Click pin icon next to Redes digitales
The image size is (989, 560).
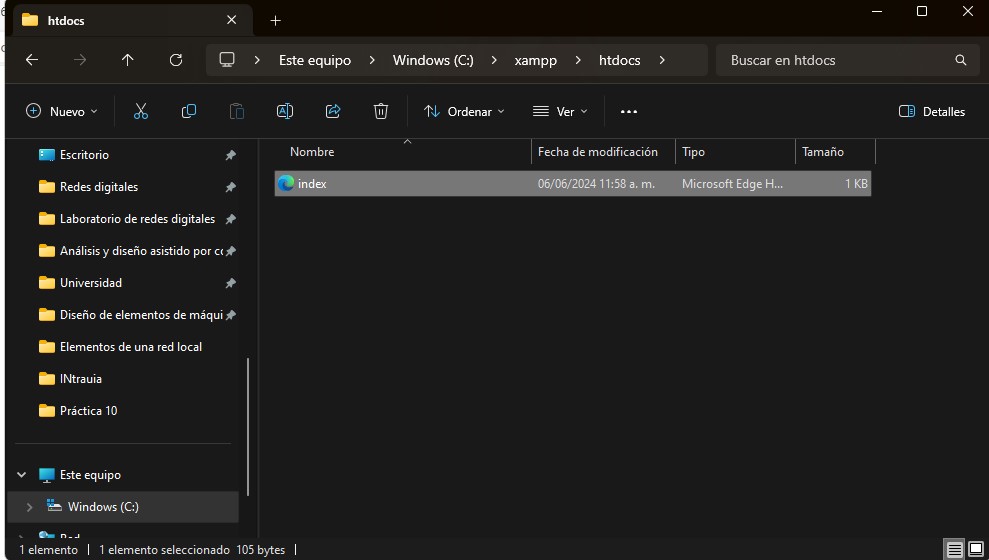click(x=231, y=187)
